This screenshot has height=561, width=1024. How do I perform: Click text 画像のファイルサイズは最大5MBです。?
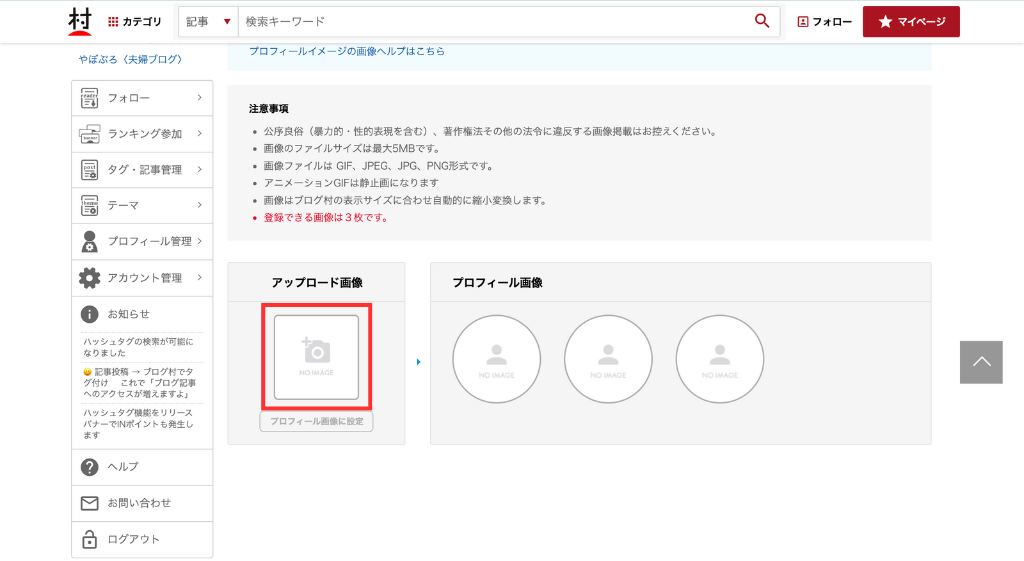click(x=352, y=148)
